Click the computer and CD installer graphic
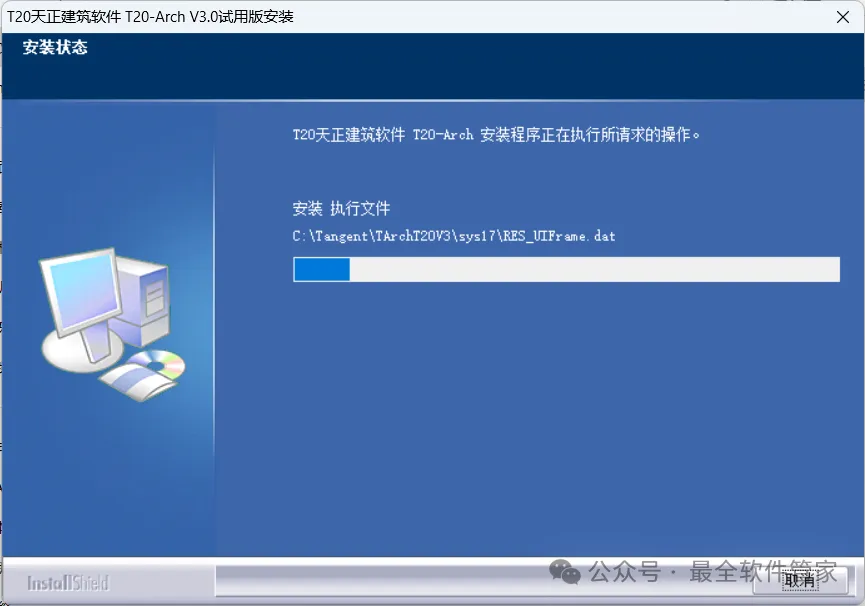865x606 pixels. click(113, 324)
